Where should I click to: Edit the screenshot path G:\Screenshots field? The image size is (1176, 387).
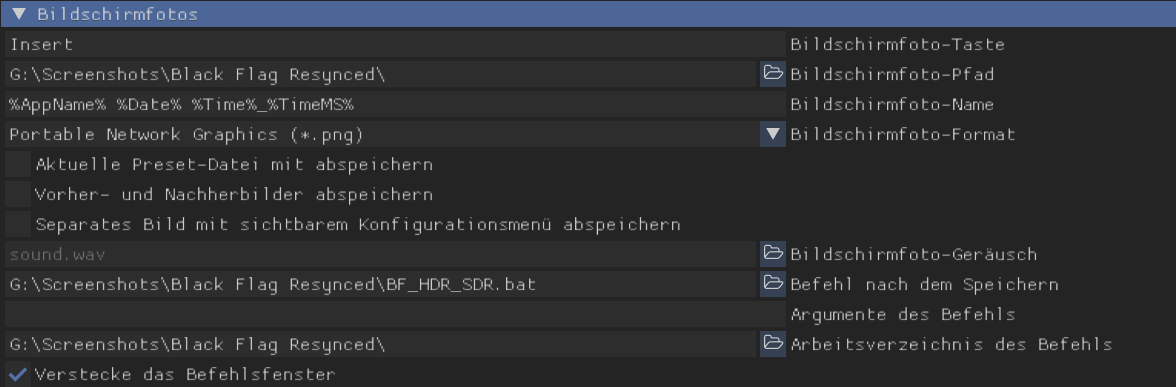coord(382,74)
